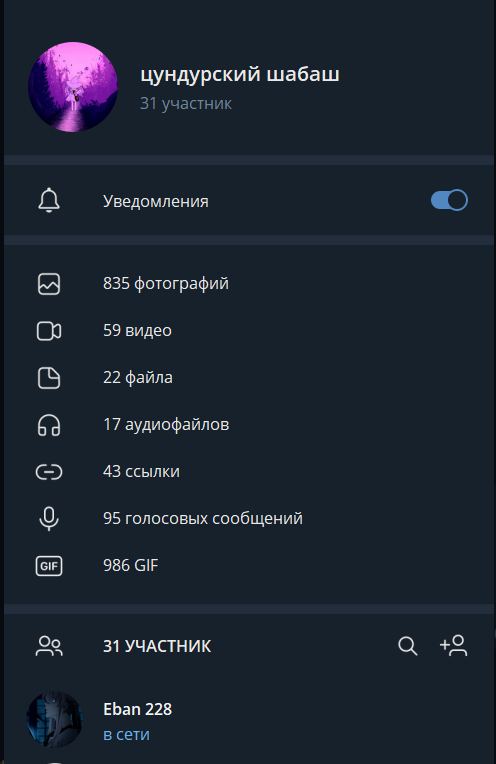The height and width of the screenshot is (764, 496).
Task: Click the microphone voice messages icon
Action: click(x=49, y=518)
